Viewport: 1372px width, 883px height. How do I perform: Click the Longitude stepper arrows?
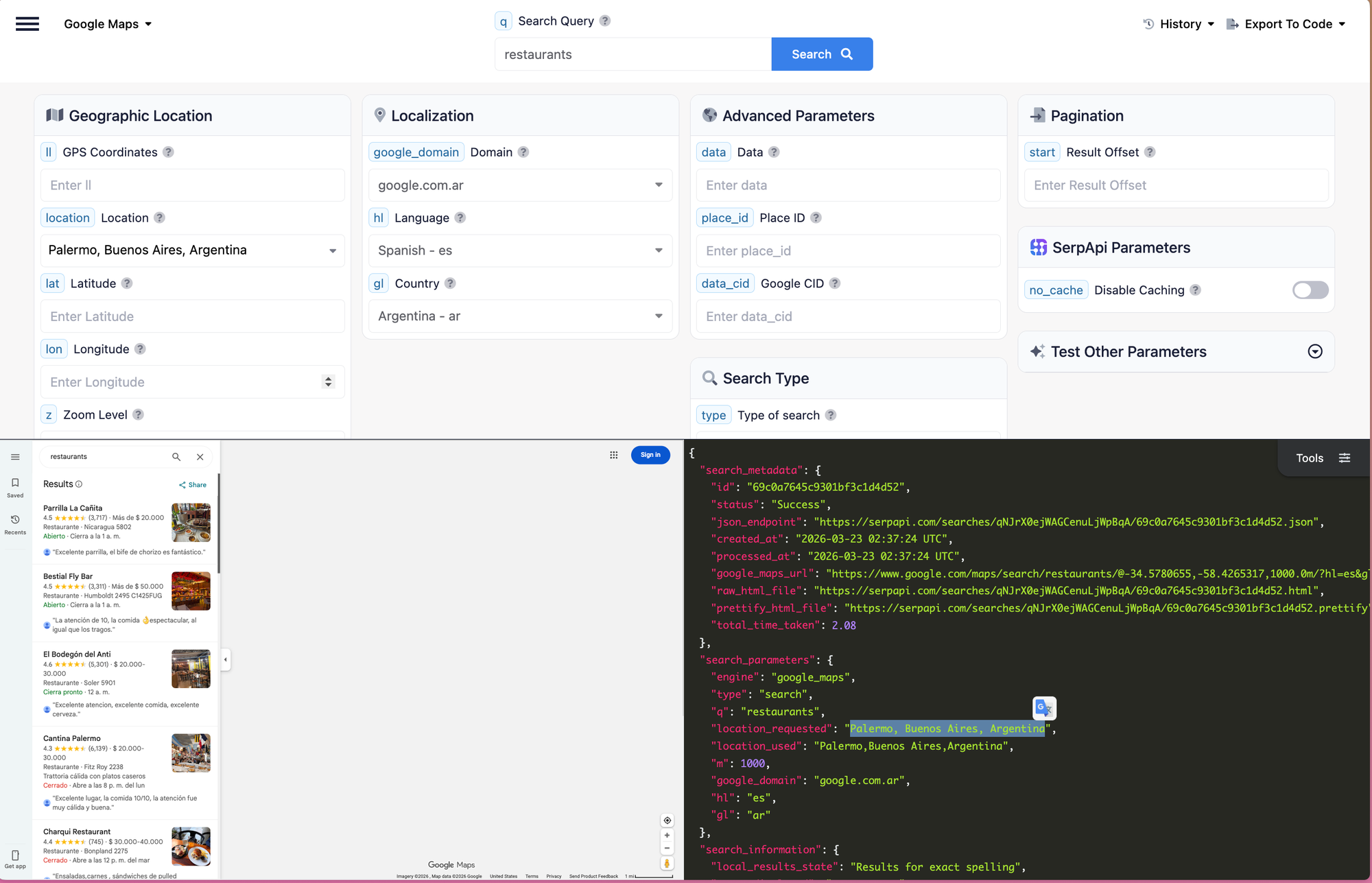point(328,382)
